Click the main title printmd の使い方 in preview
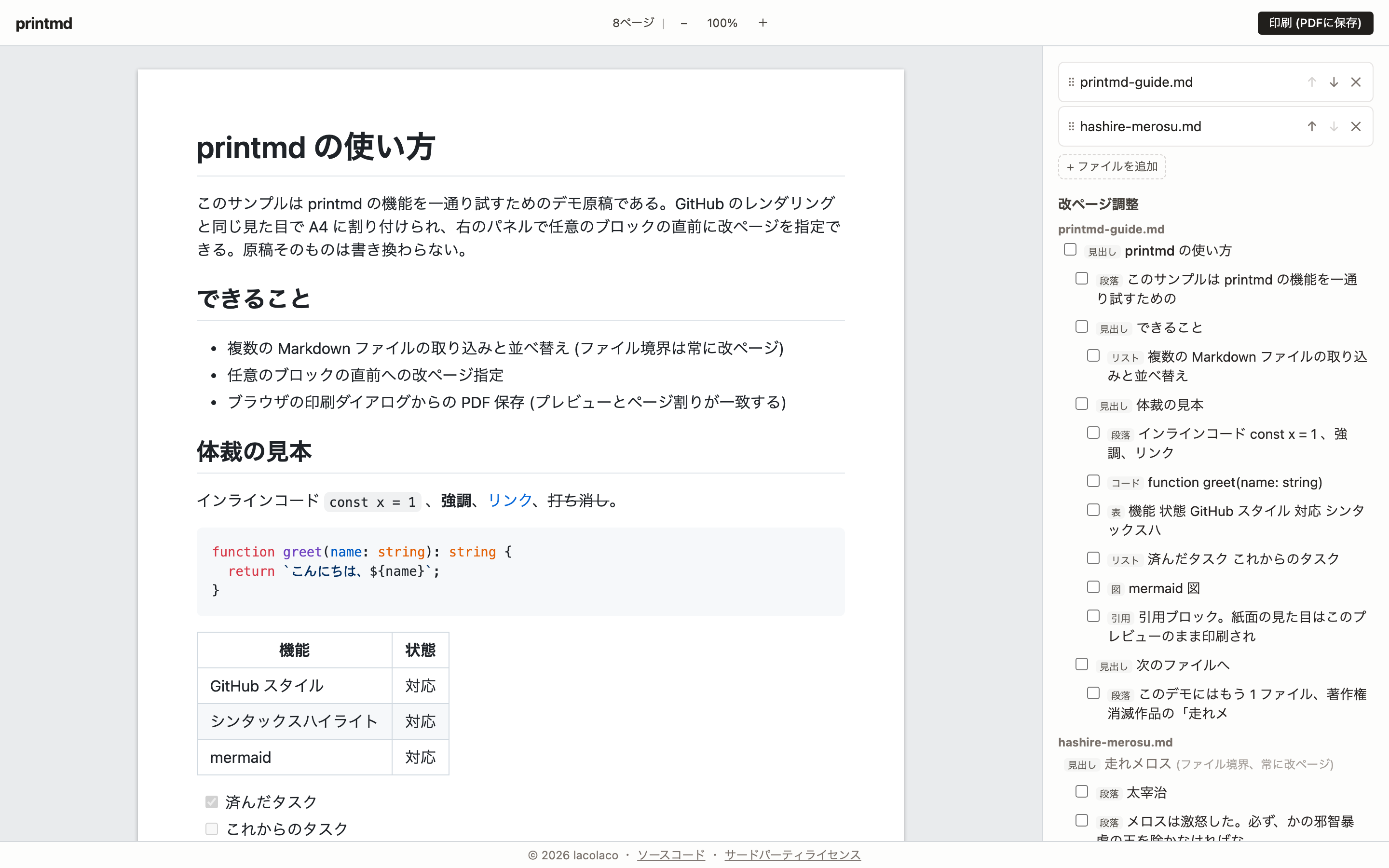 (x=316, y=147)
